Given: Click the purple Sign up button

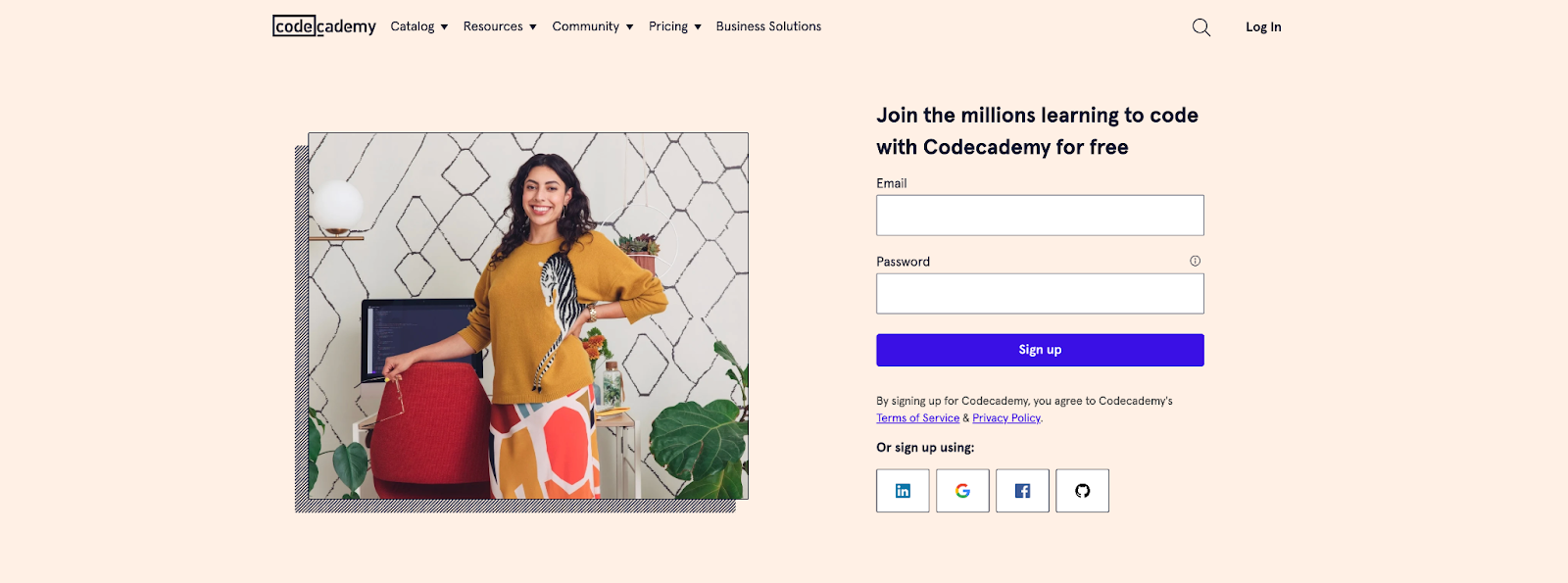Looking at the screenshot, I should (x=1040, y=350).
